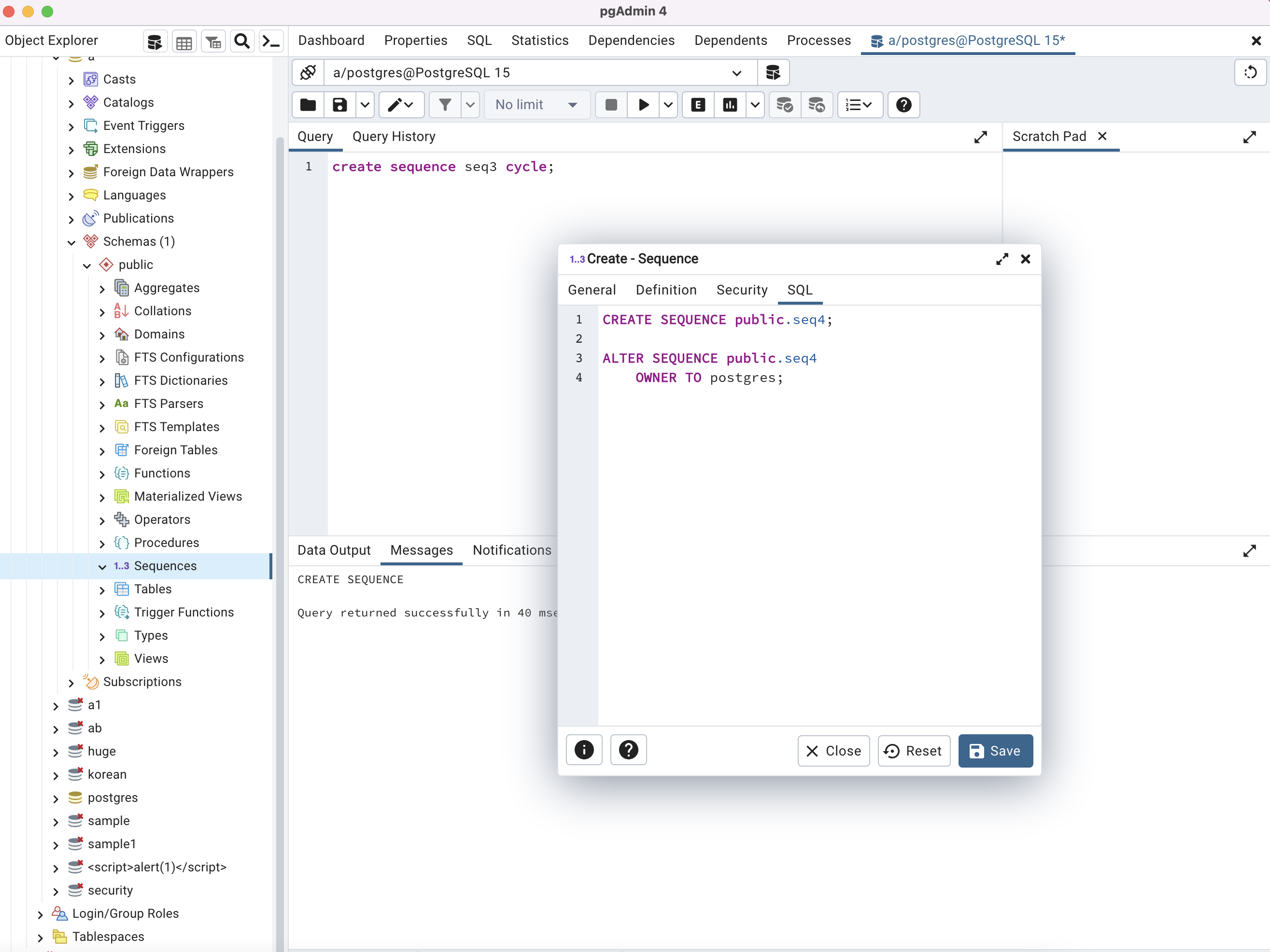The image size is (1270, 952).
Task: Click the Rollback transaction icon
Action: click(817, 105)
